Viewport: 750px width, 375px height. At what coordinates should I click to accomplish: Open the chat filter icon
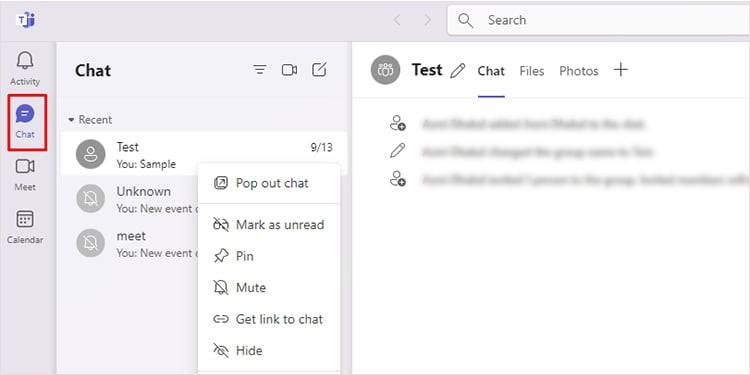pos(259,70)
